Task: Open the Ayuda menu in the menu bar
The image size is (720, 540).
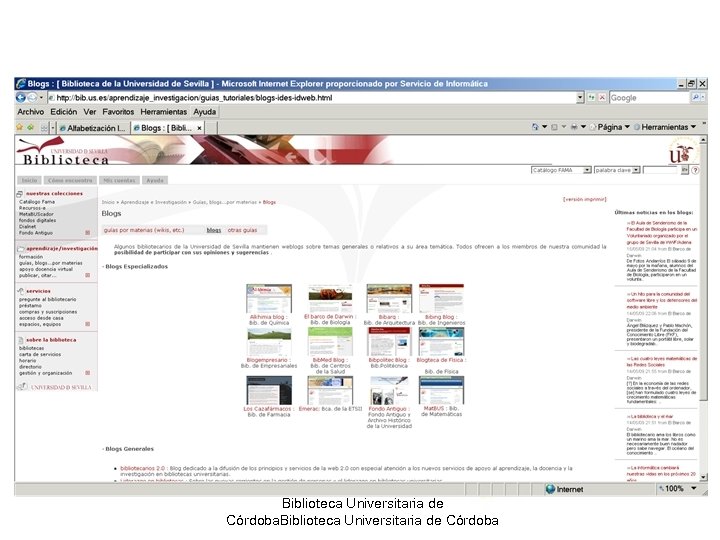Action: pyautogui.click(x=204, y=112)
